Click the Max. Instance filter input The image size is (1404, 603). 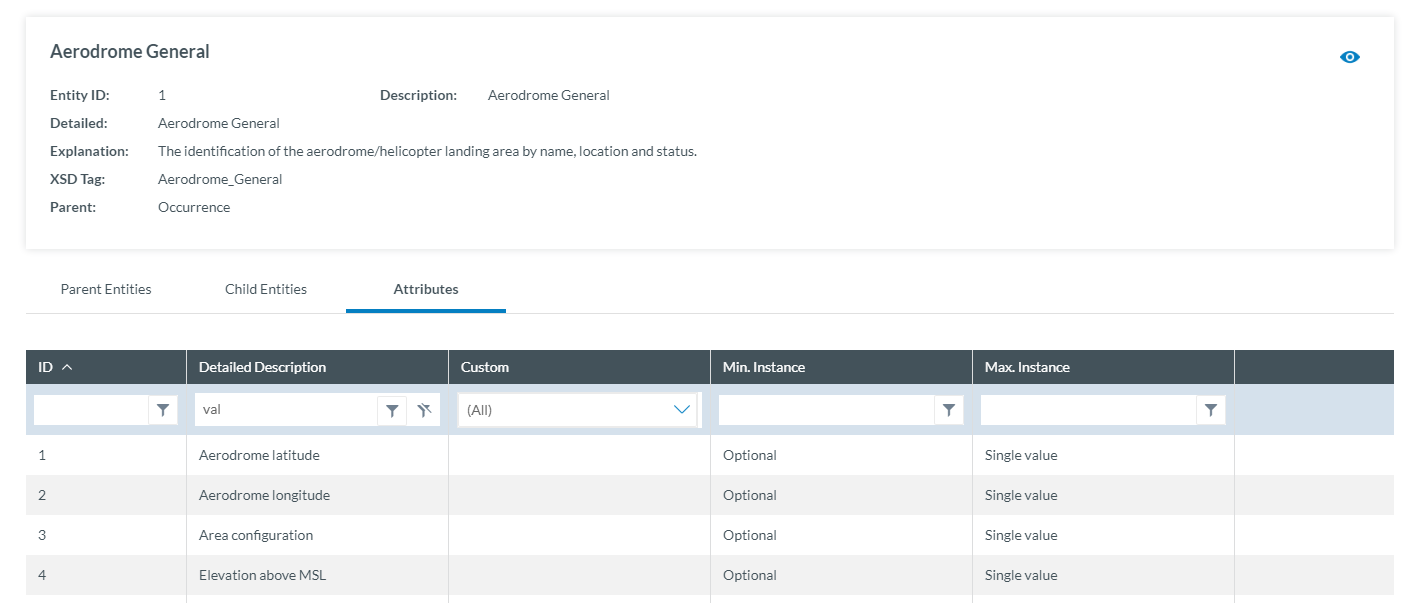pyautogui.click(x=1088, y=410)
